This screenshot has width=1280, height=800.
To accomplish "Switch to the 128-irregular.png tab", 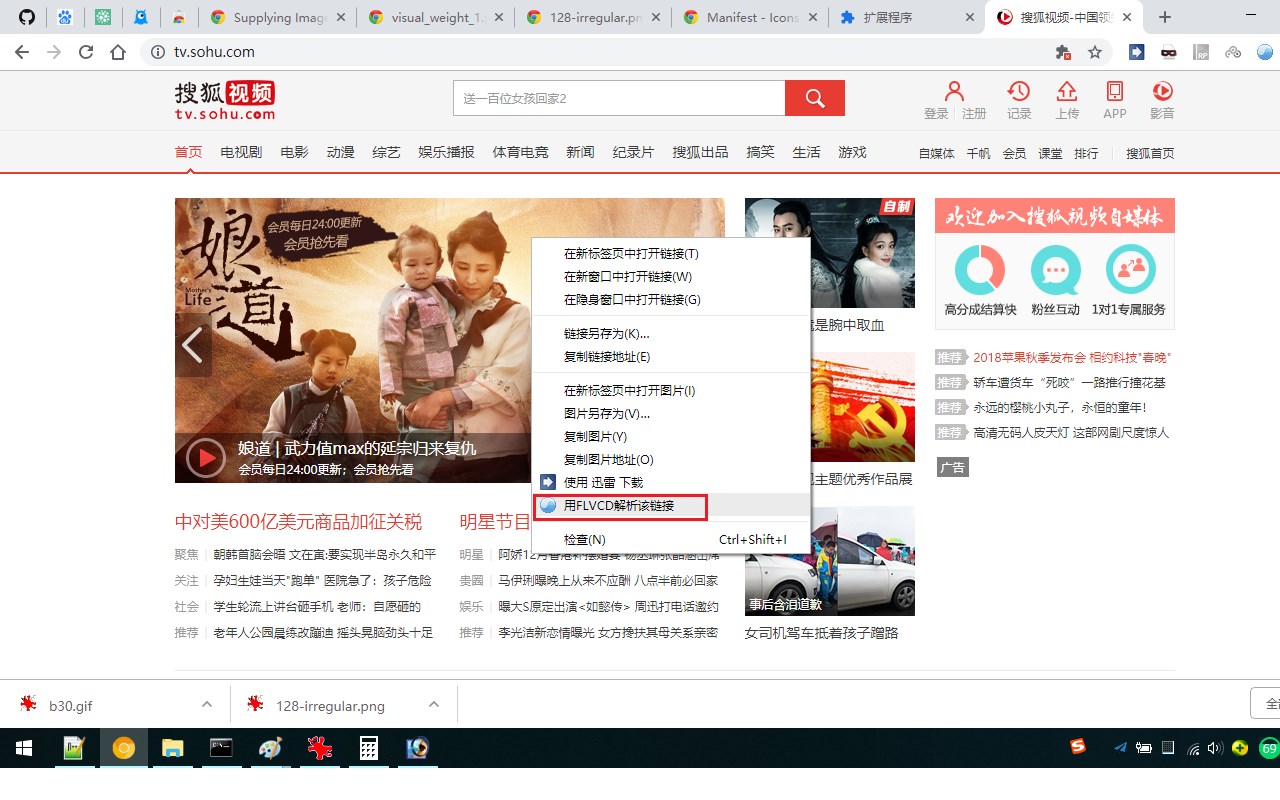I will coord(593,17).
